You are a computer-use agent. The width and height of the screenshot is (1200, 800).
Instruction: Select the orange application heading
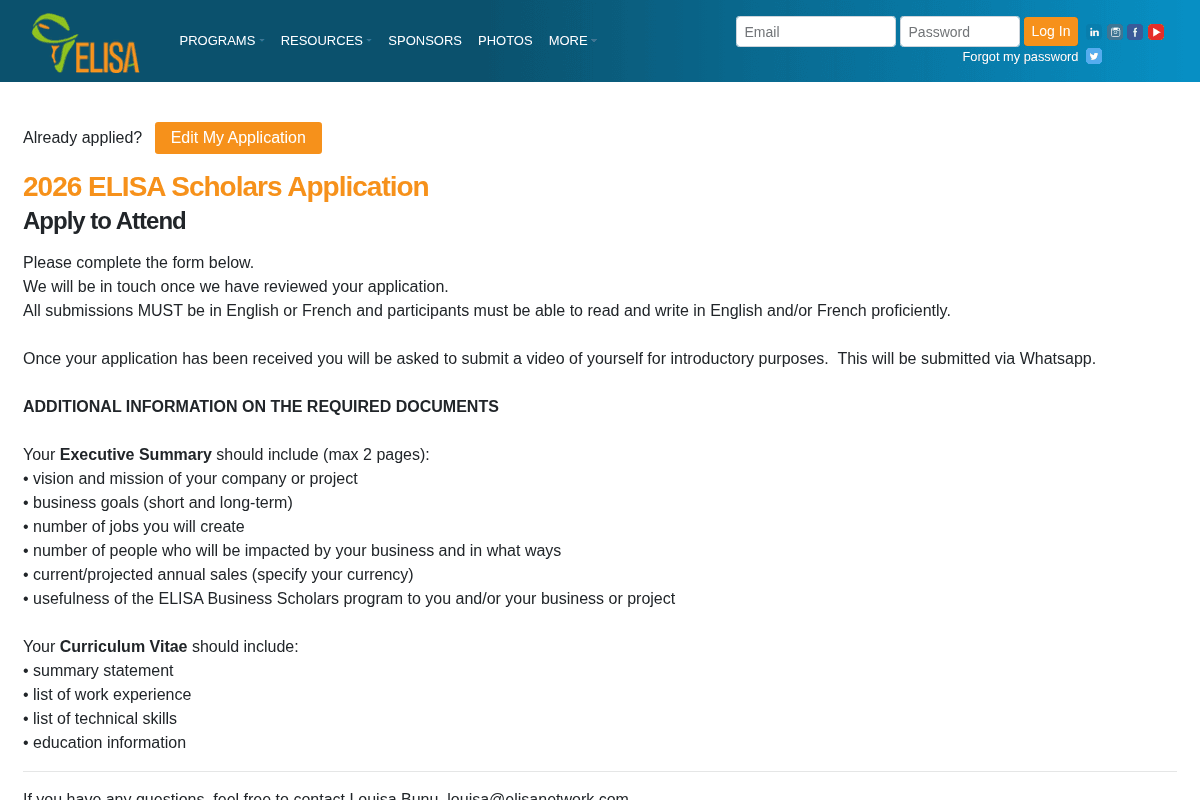click(x=225, y=186)
